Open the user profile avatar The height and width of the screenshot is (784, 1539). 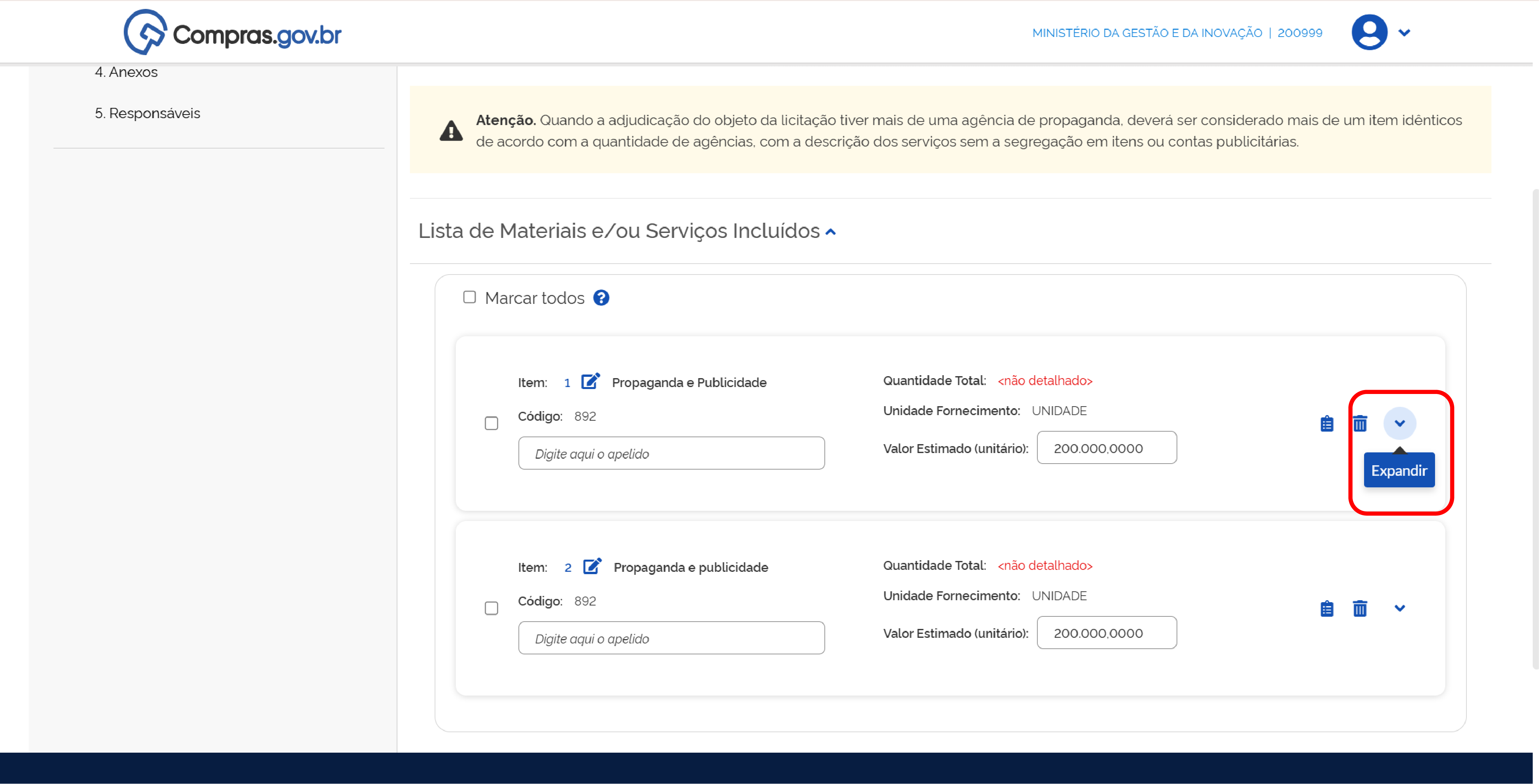tap(1369, 32)
